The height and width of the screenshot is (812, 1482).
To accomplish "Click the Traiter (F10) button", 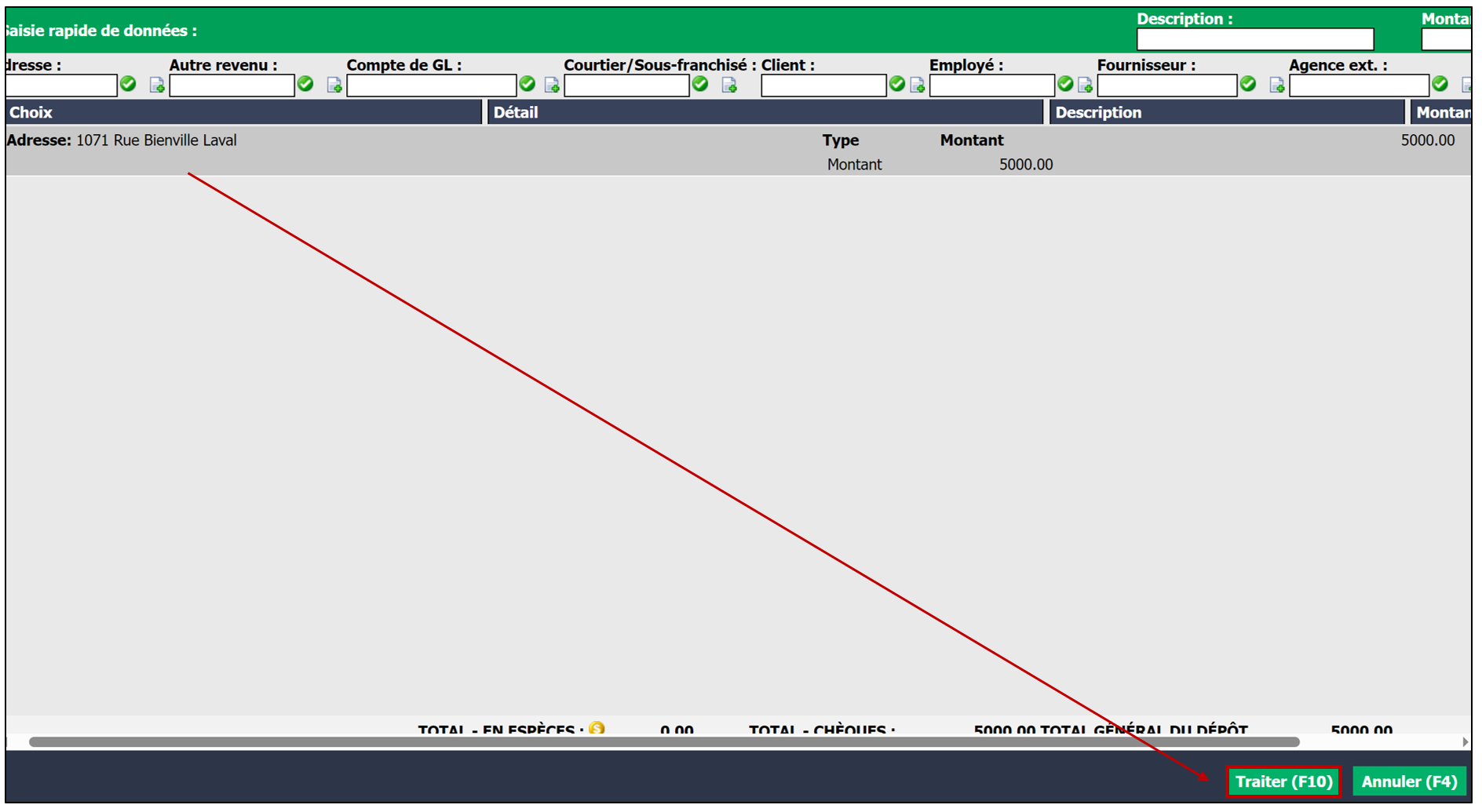I will click(1283, 781).
